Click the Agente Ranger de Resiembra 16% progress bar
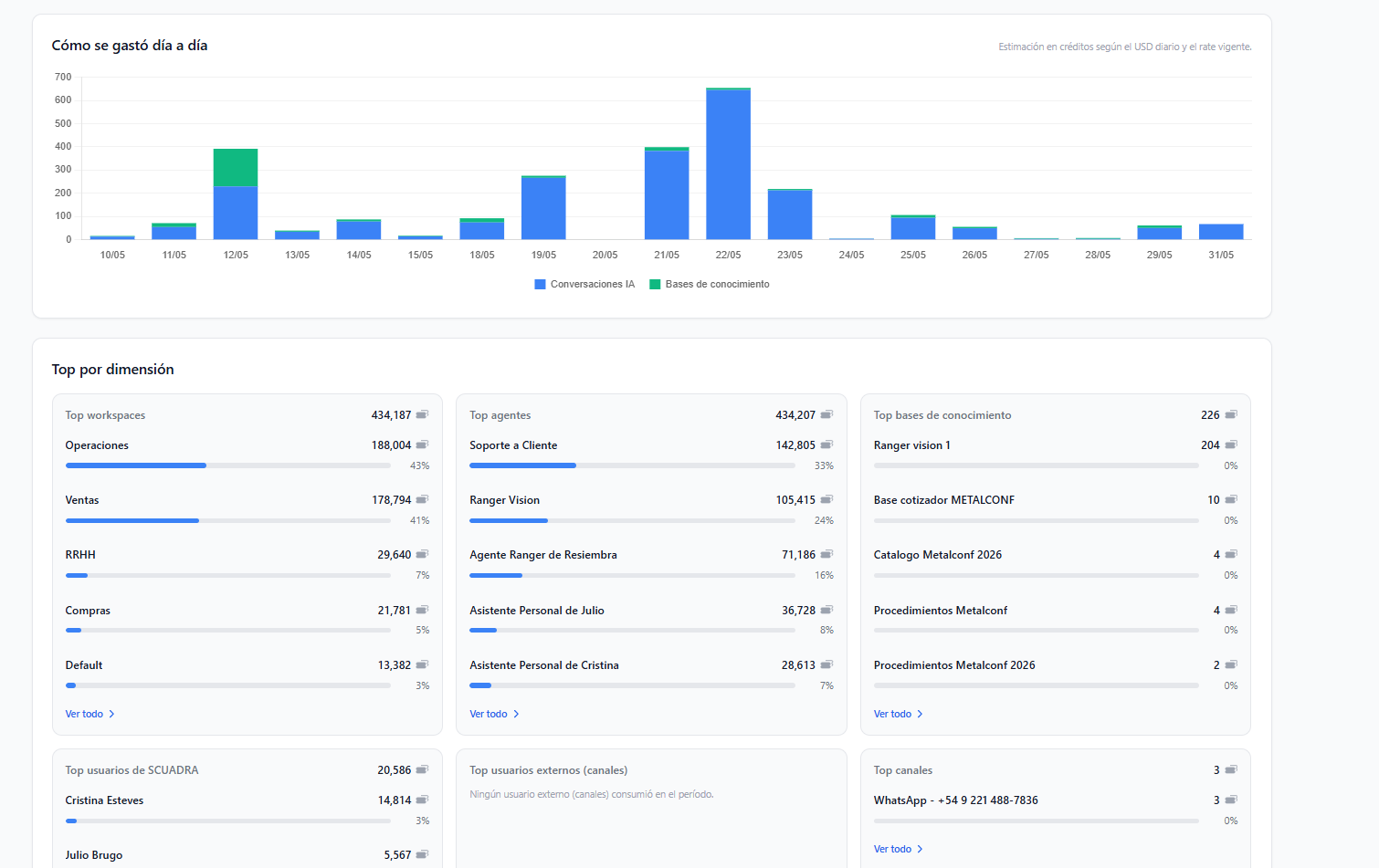Image resolution: width=1379 pixels, height=868 pixels. (x=632, y=575)
